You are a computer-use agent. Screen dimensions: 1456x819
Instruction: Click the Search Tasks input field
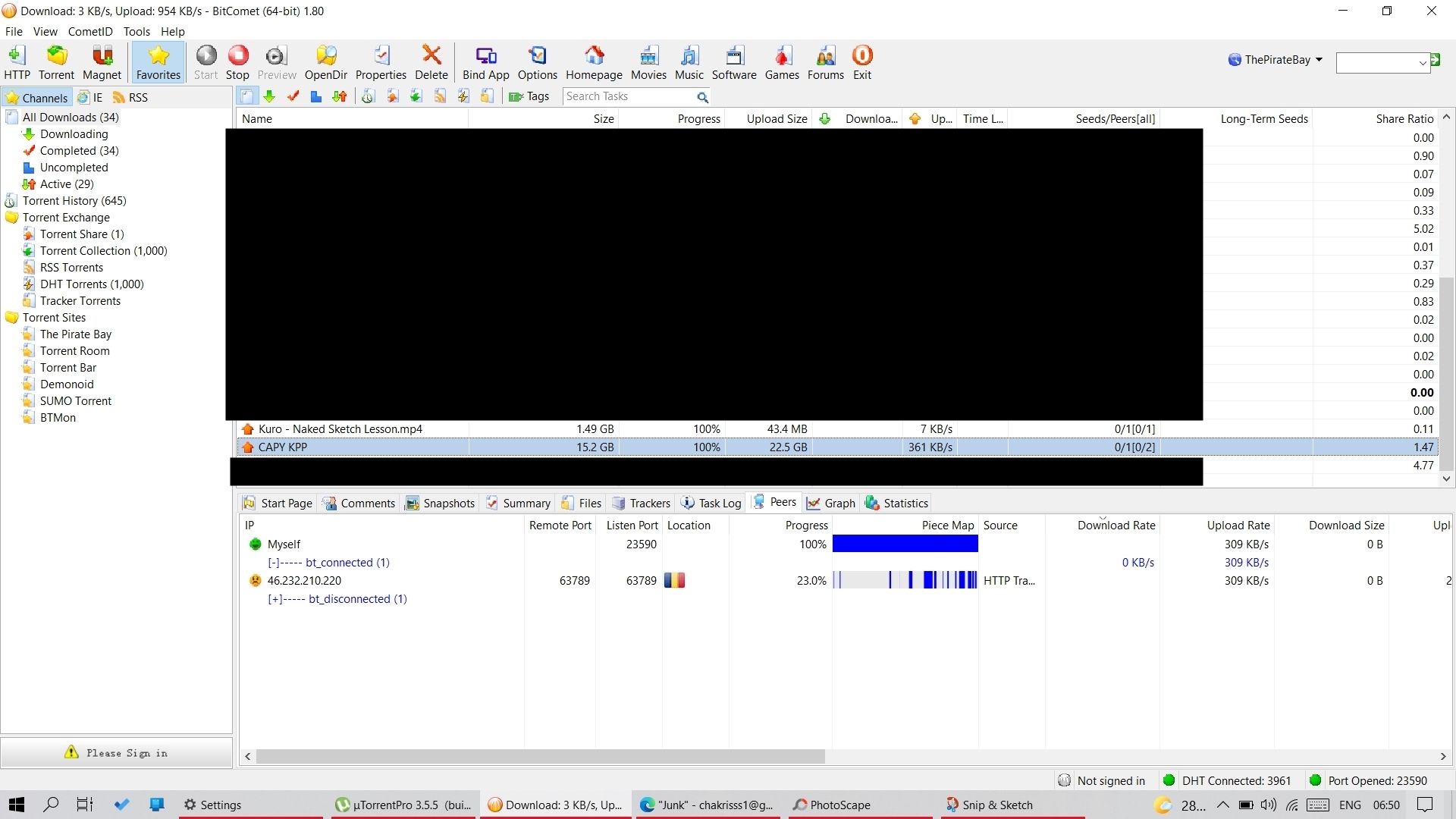pos(628,97)
